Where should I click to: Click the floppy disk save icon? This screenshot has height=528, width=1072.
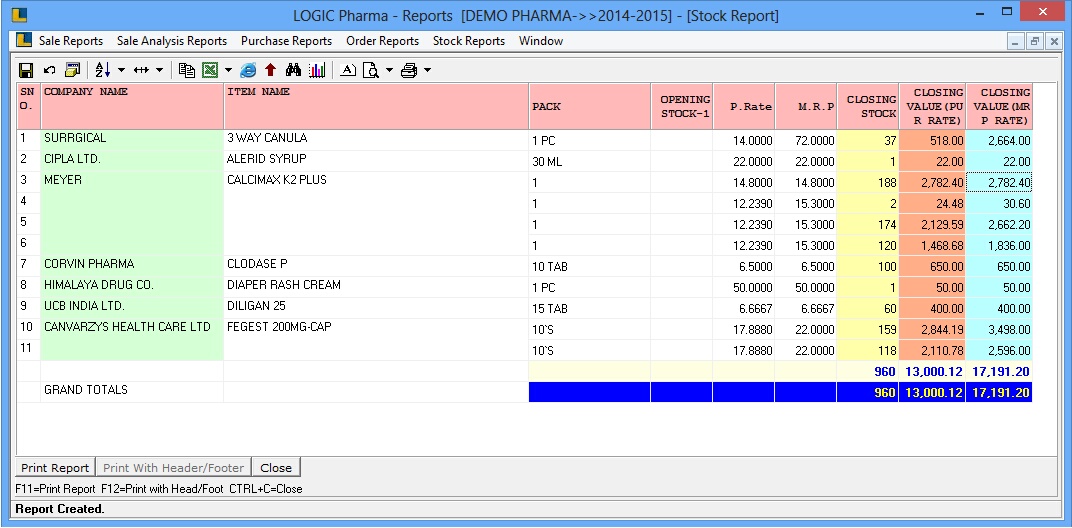pos(26,70)
